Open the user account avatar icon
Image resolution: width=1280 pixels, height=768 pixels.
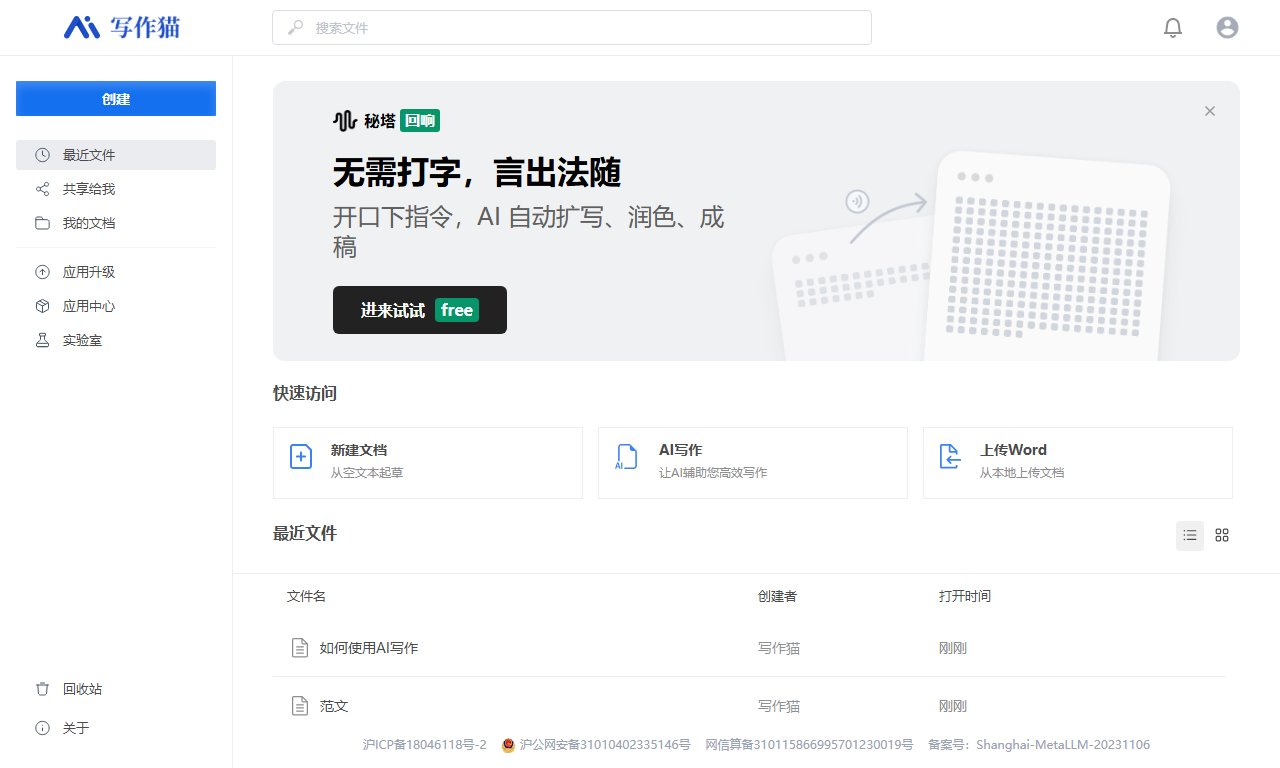(1227, 28)
